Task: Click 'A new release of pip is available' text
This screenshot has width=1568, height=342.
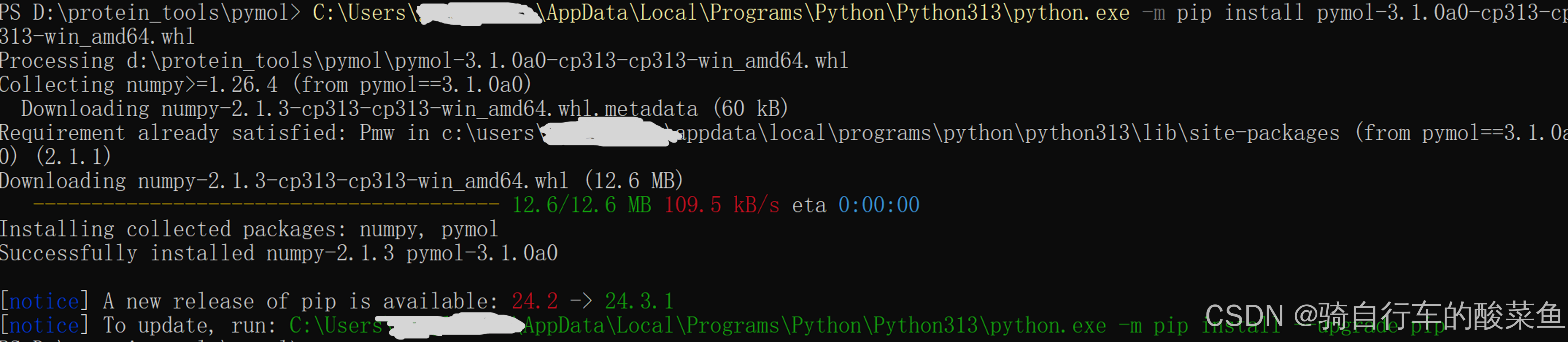Action: (x=301, y=301)
